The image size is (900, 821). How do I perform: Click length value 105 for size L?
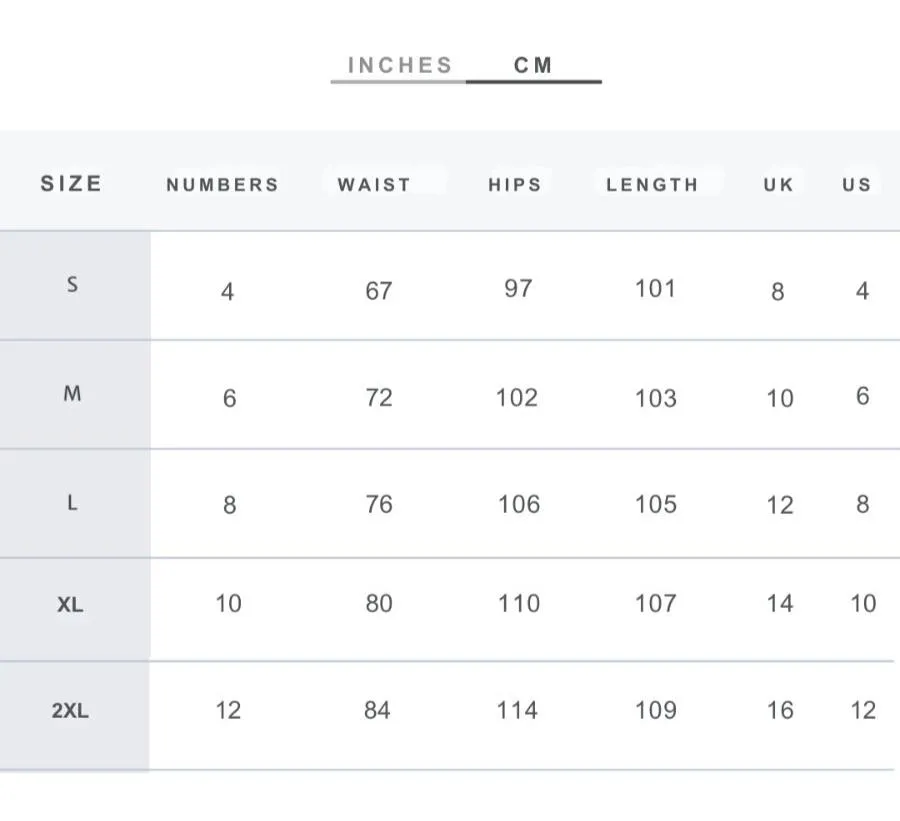(x=656, y=504)
